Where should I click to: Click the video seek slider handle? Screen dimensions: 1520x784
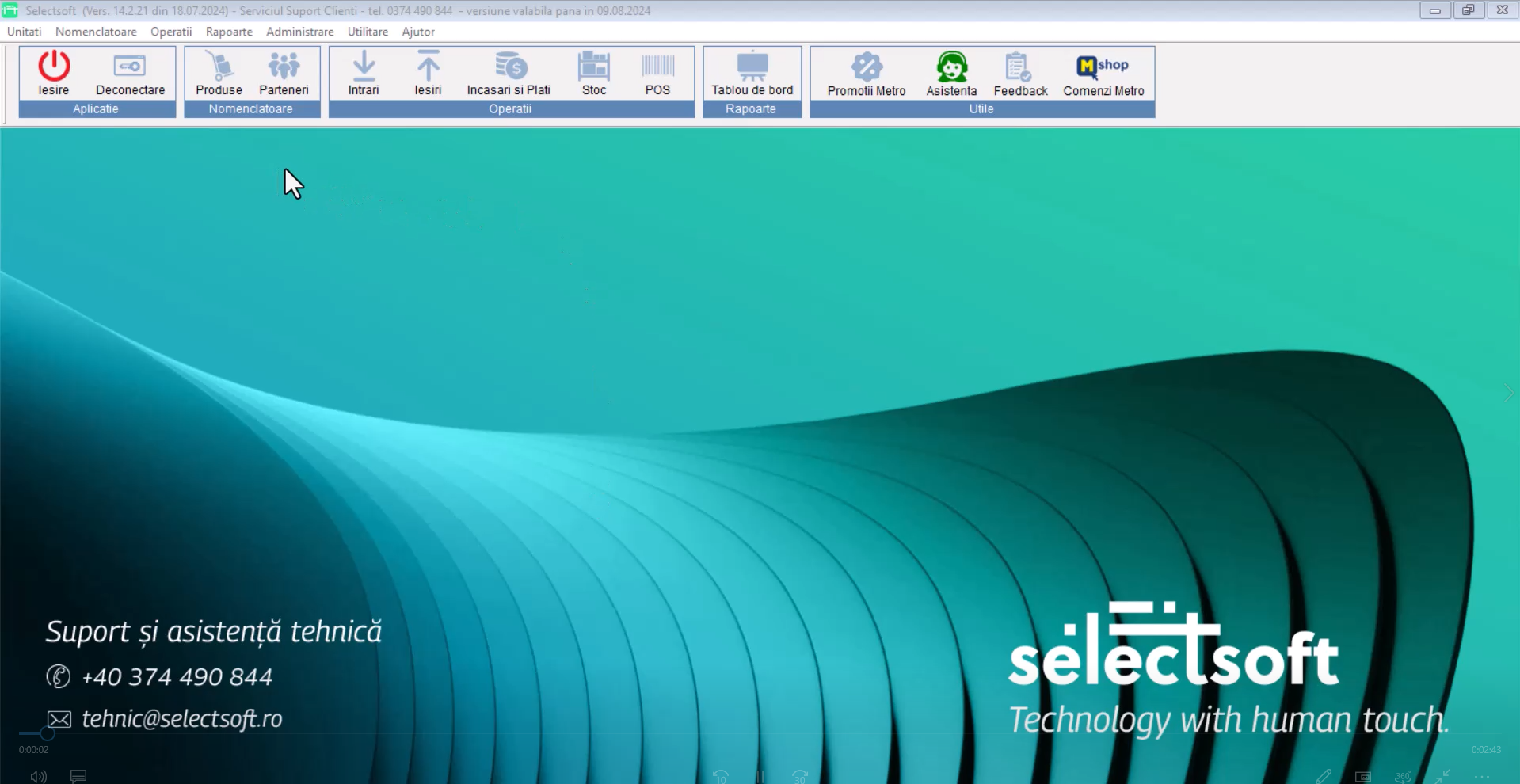tap(48, 733)
